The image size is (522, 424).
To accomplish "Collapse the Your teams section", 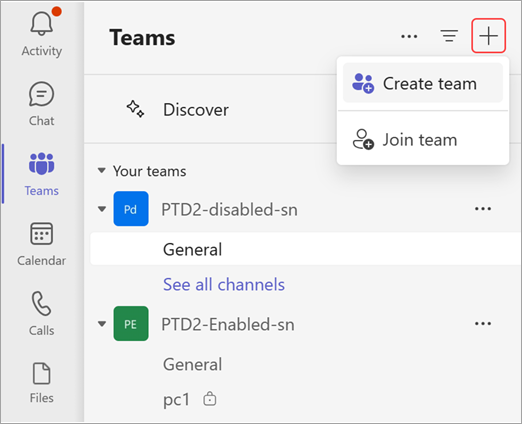I will [x=102, y=171].
